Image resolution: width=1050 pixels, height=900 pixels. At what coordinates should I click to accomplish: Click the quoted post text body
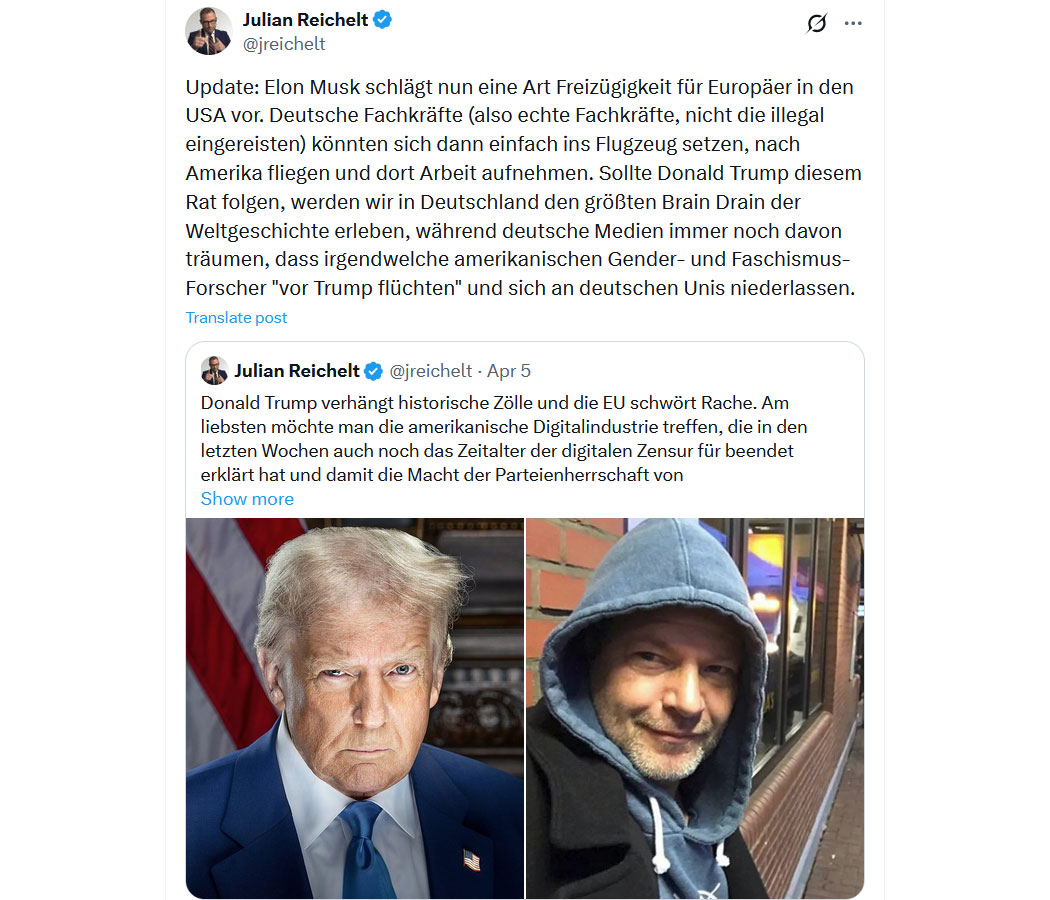click(x=504, y=439)
